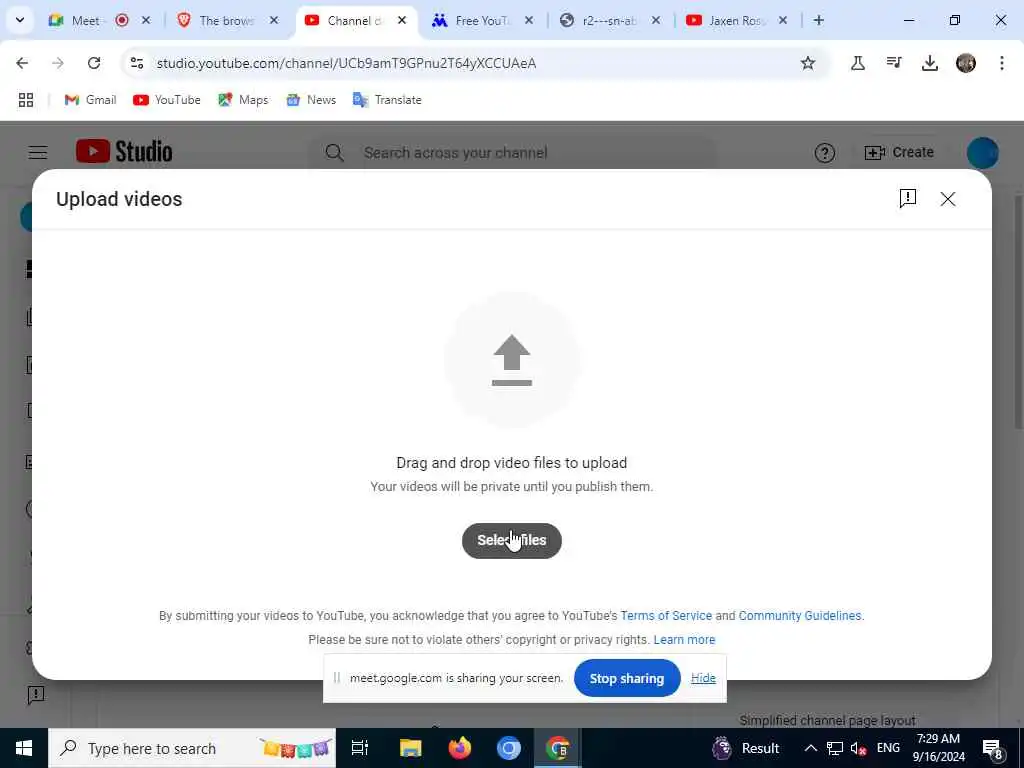Hide the screen sharing notification bar
This screenshot has width=1024, height=768.
(703, 679)
